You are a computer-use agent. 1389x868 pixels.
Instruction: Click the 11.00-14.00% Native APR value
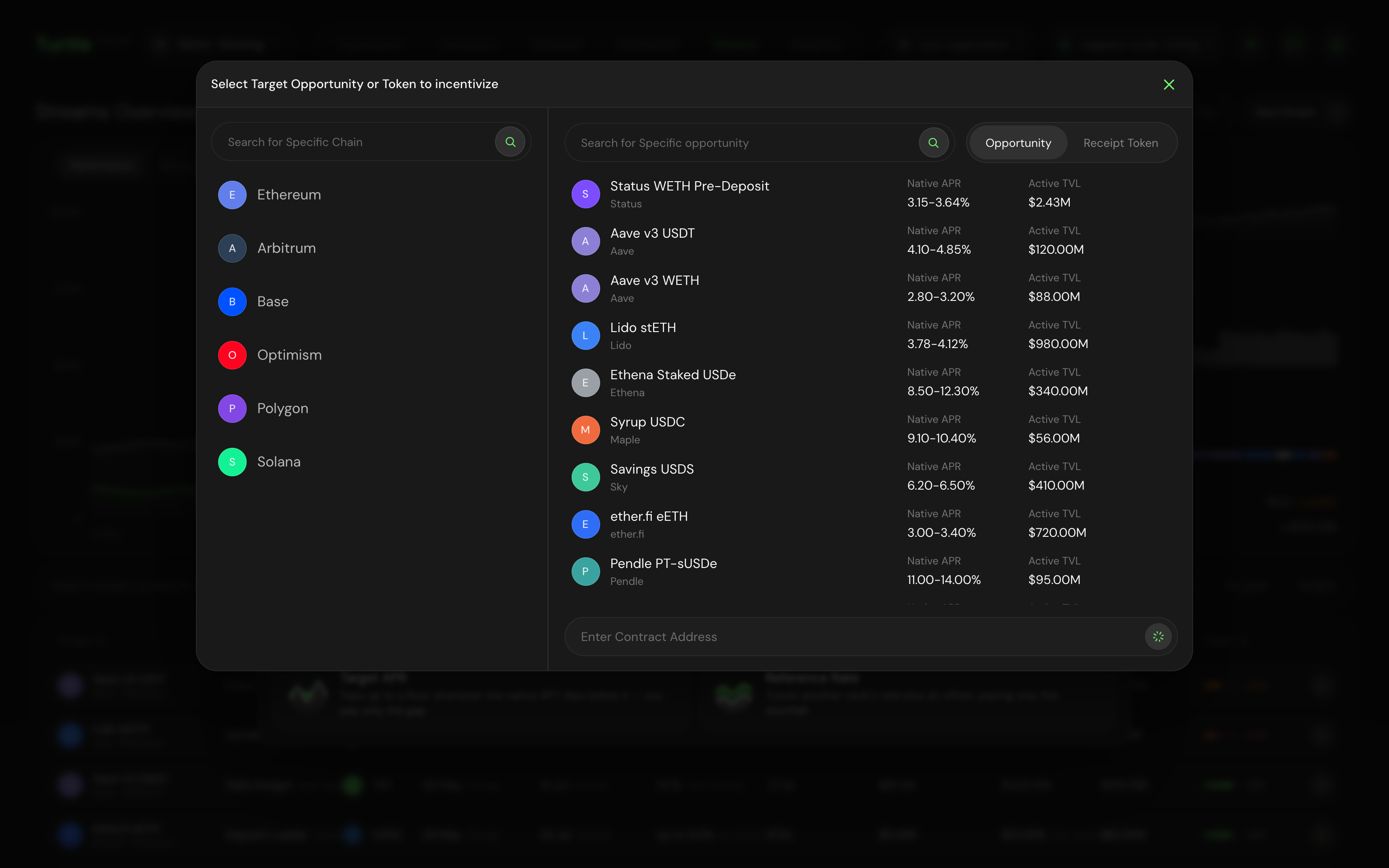coord(944,580)
